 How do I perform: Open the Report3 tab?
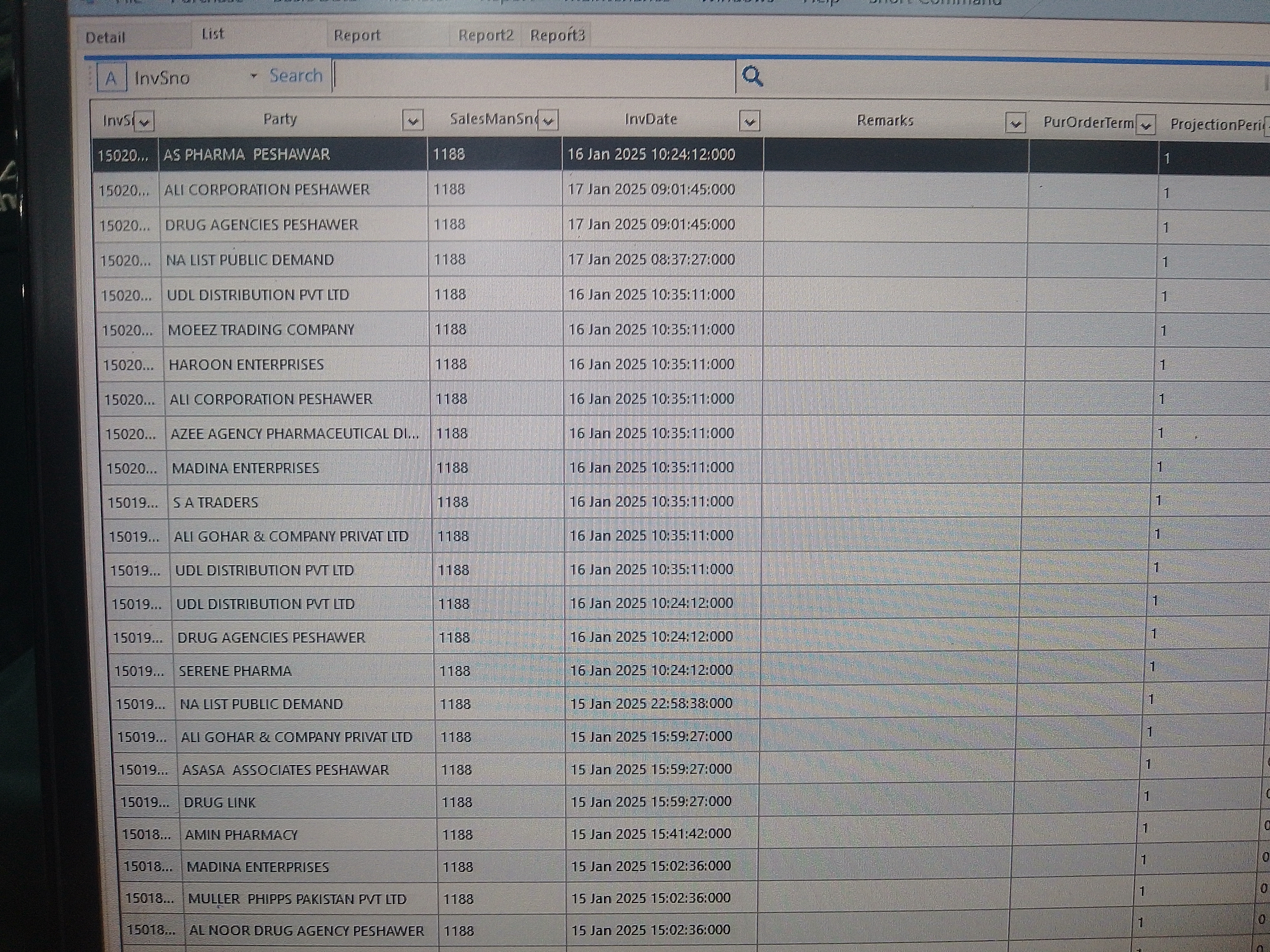[x=557, y=36]
